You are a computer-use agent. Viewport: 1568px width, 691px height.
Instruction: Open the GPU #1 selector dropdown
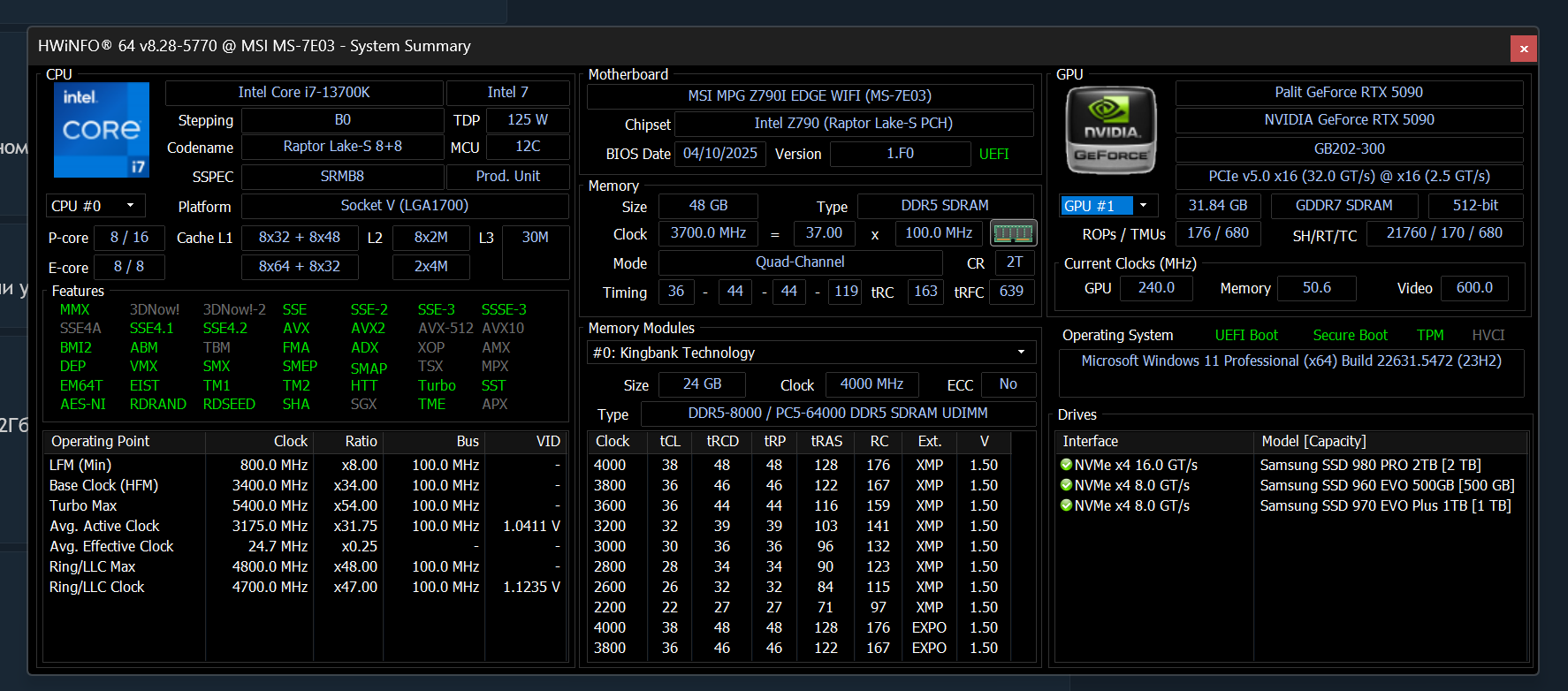[x=1143, y=206]
